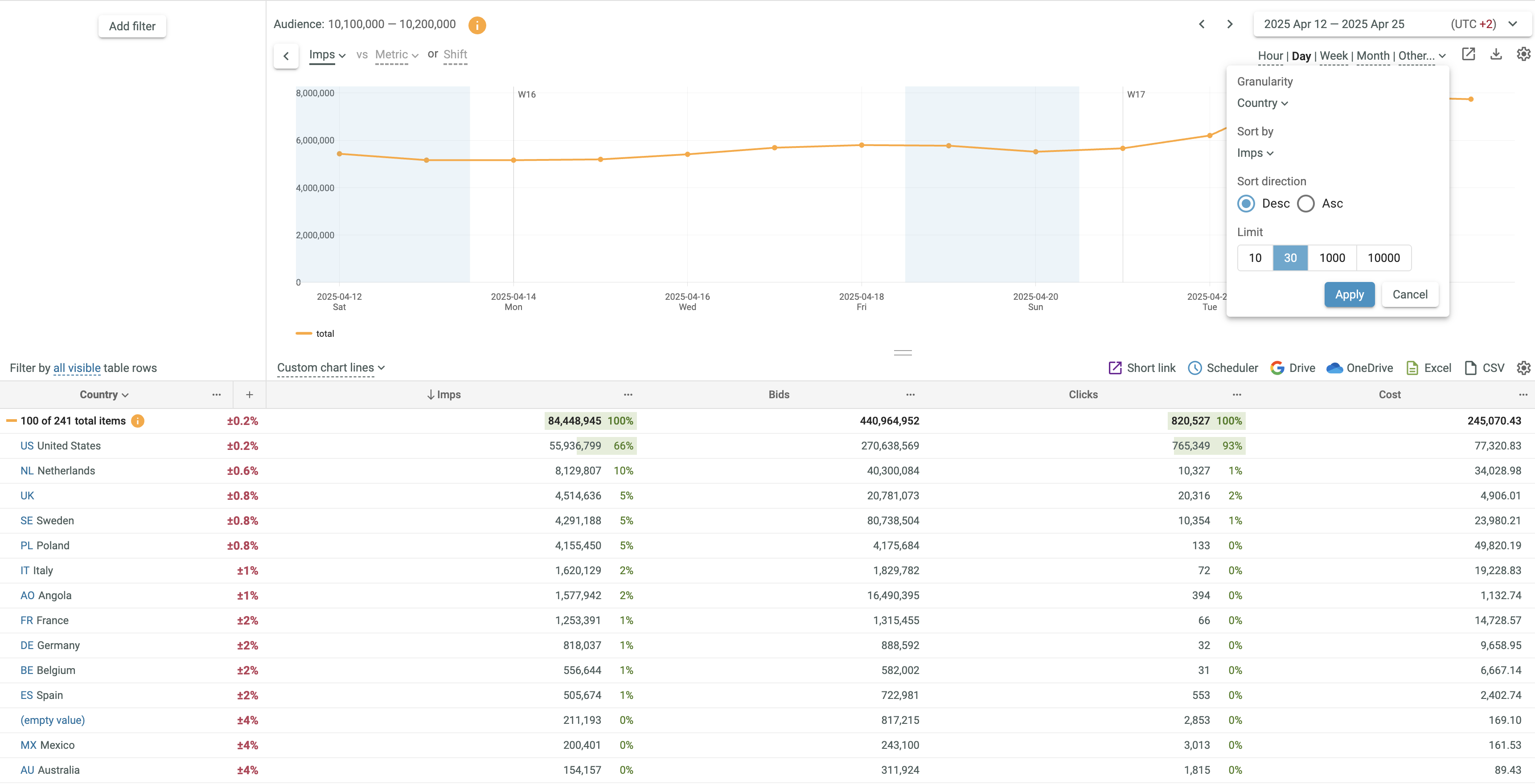1535x784 pixels.
Task: Click the orange total legend swatch
Action: pyautogui.click(x=304, y=334)
